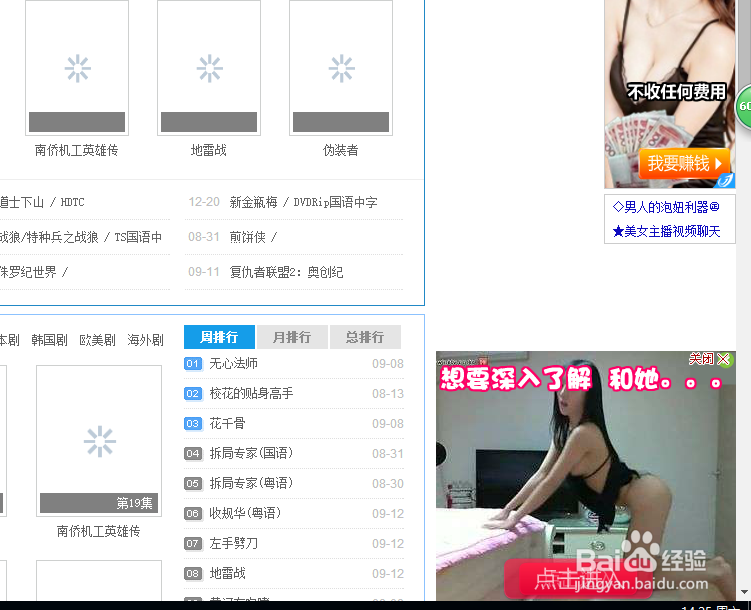The image size is (751, 610).
Task: Close the popup ad with green X
Action: tap(724, 359)
